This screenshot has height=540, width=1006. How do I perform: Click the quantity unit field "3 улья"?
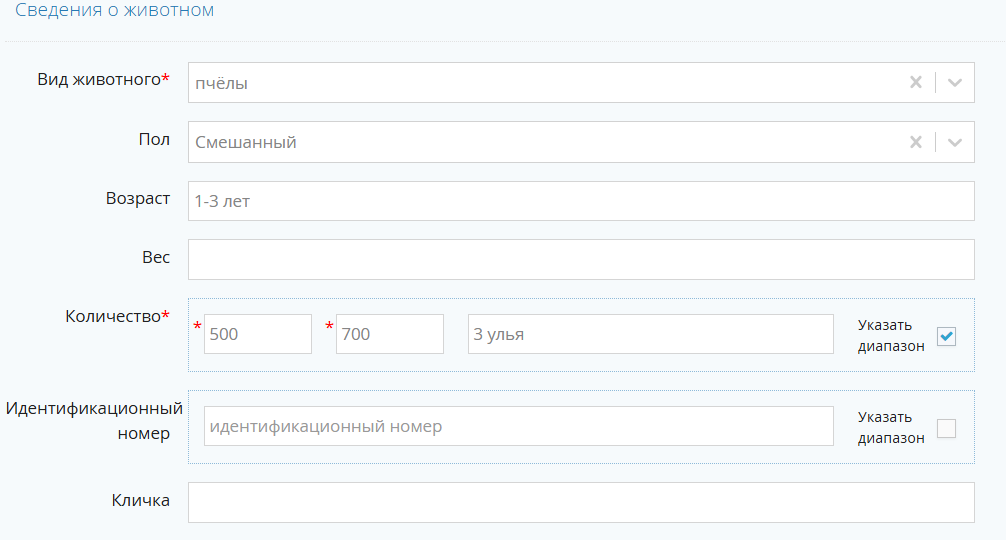pos(650,334)
